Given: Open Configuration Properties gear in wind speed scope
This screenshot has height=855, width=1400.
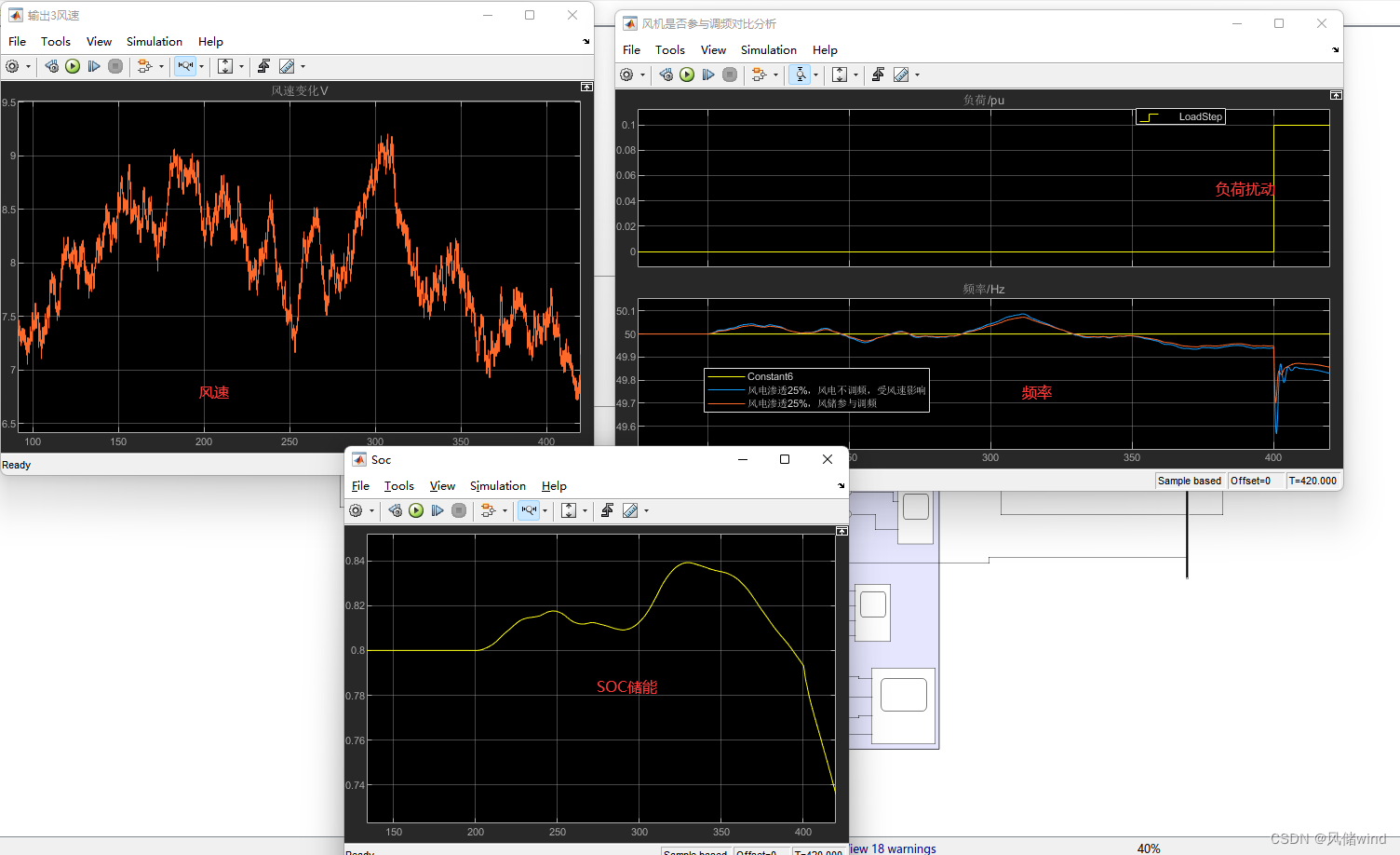Looking at the screenshot, I should (x=12, y=66).
